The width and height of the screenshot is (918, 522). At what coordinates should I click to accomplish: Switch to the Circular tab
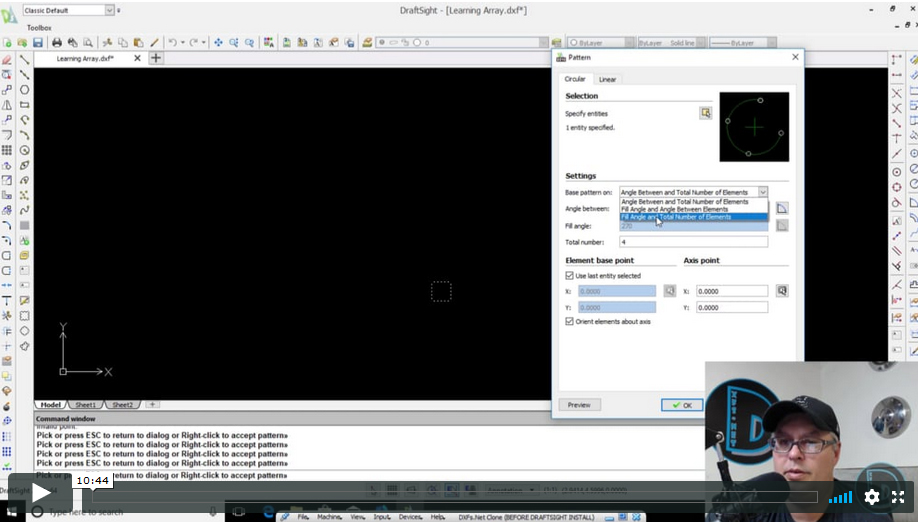(575, 78)
